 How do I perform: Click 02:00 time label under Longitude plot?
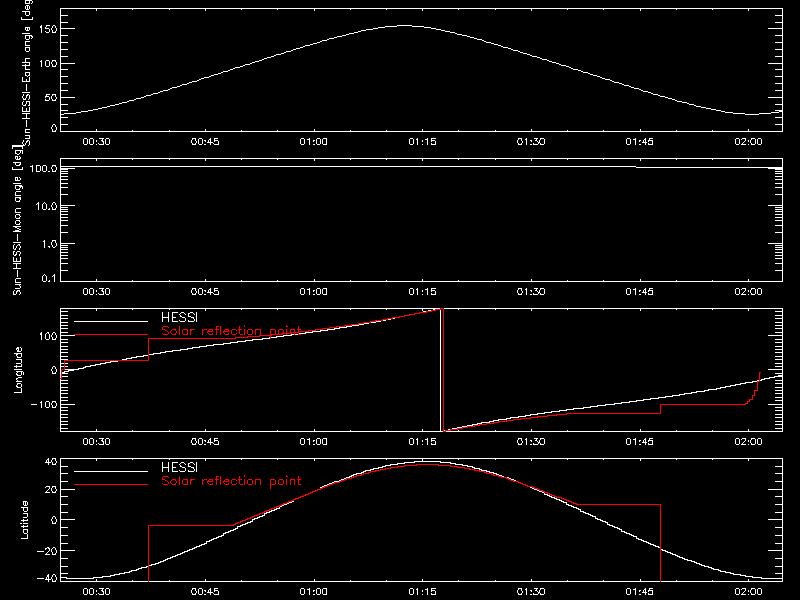(748, 442)
